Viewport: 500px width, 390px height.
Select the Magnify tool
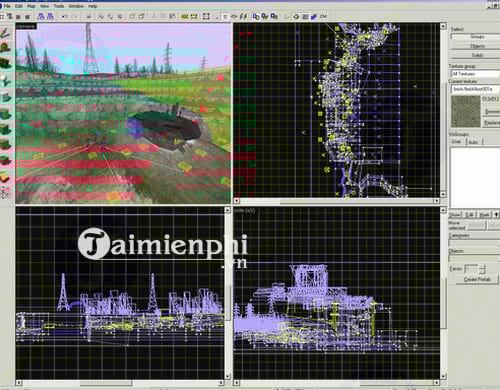[x=6, y=47]
